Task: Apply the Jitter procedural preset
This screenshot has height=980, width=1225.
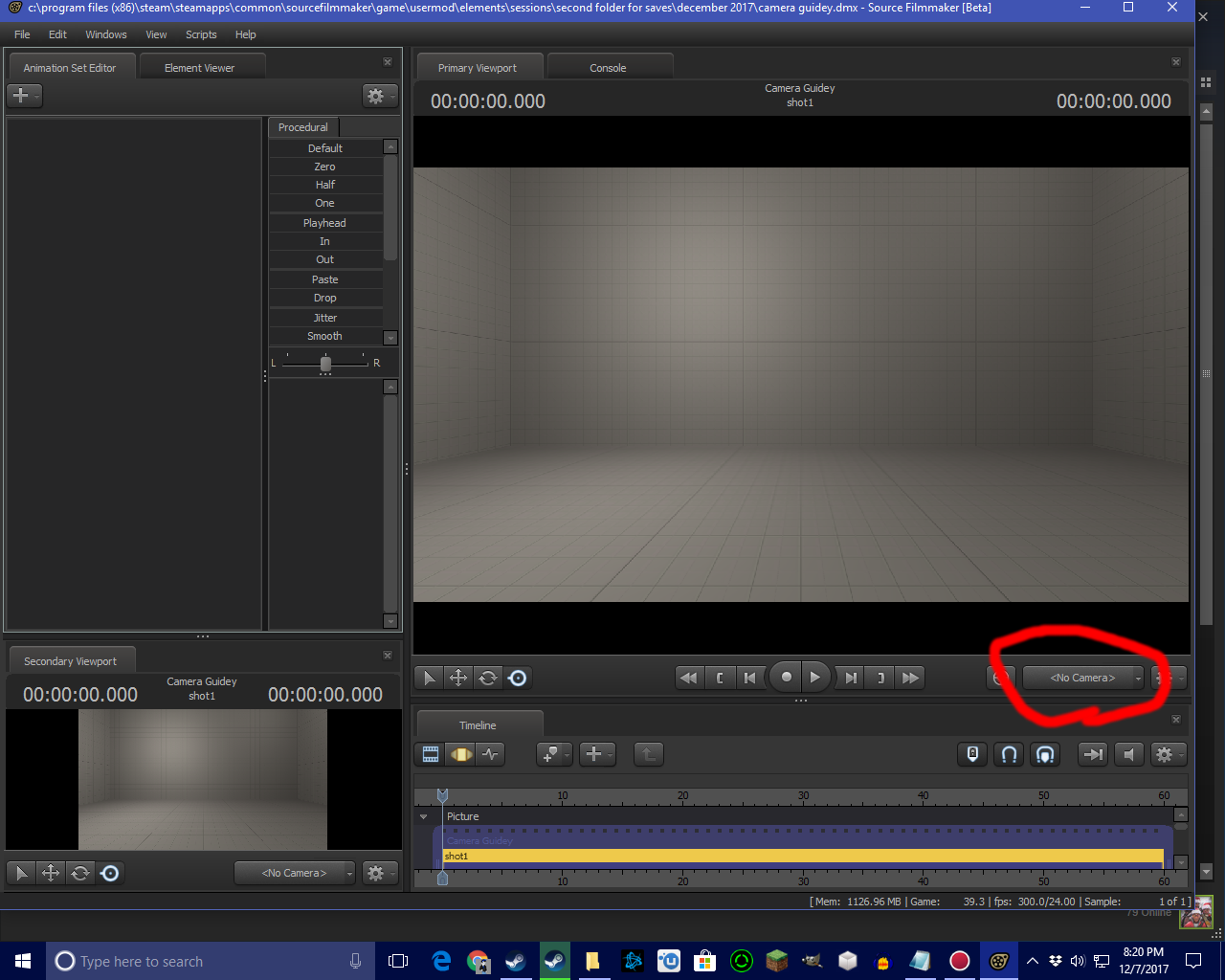Action: (x=325, y=318)
